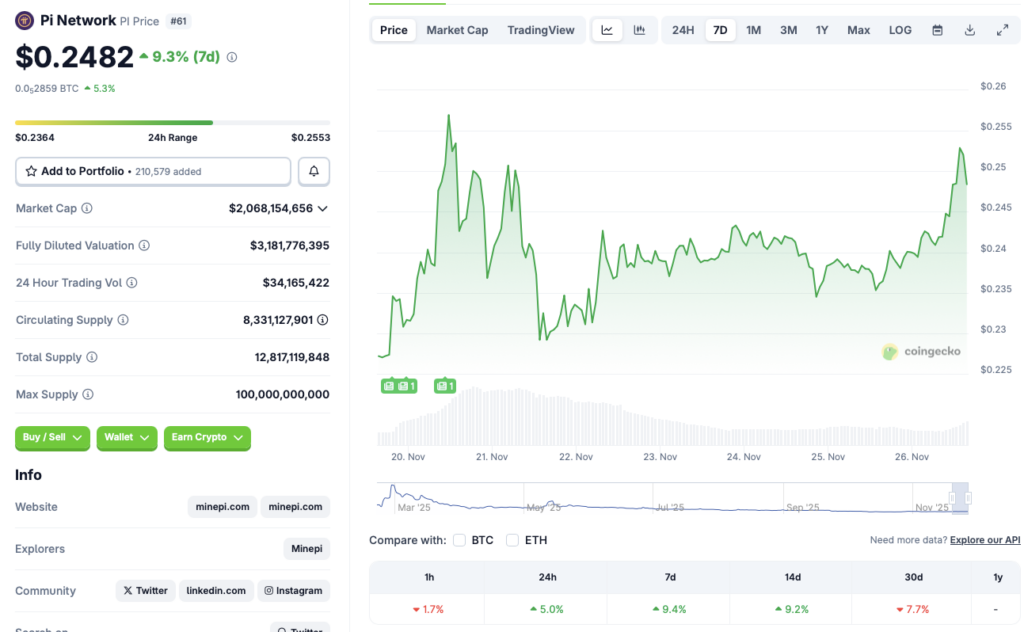Download chart data icon
This screenshot has width=1024, height=632.
click(x=969, y=30)
